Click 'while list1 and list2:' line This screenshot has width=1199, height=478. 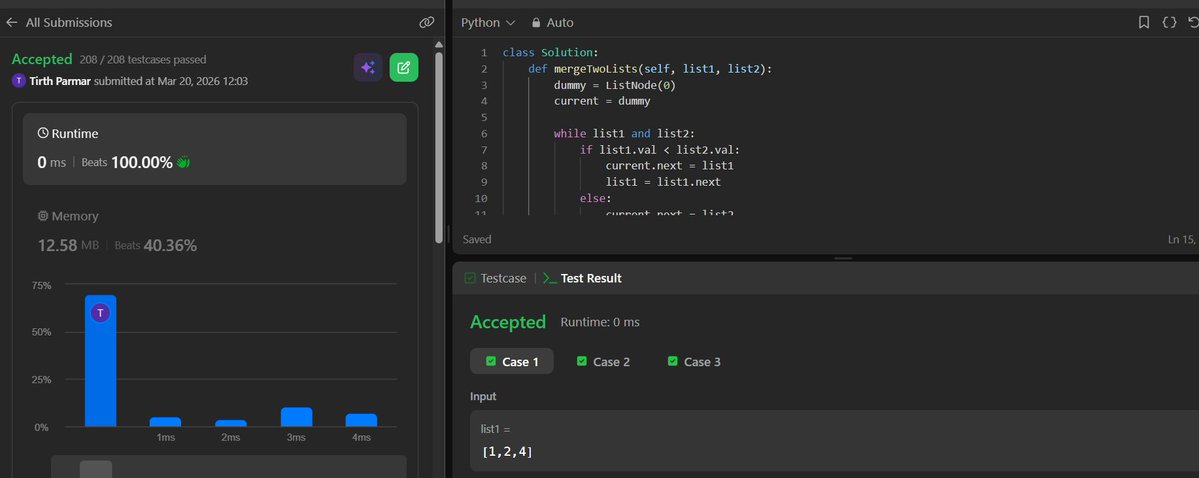click(x=624, y=134)
